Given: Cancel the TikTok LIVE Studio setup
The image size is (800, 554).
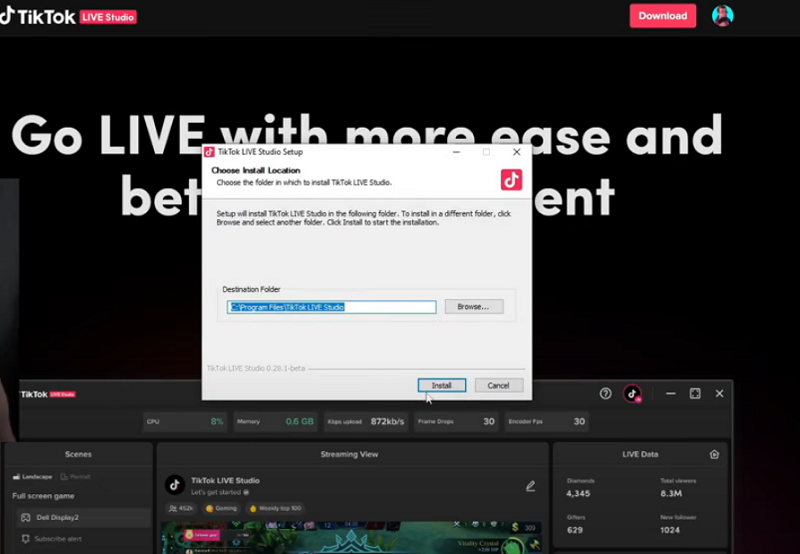Looking at the screenshot, I should (x=498, y=385).
